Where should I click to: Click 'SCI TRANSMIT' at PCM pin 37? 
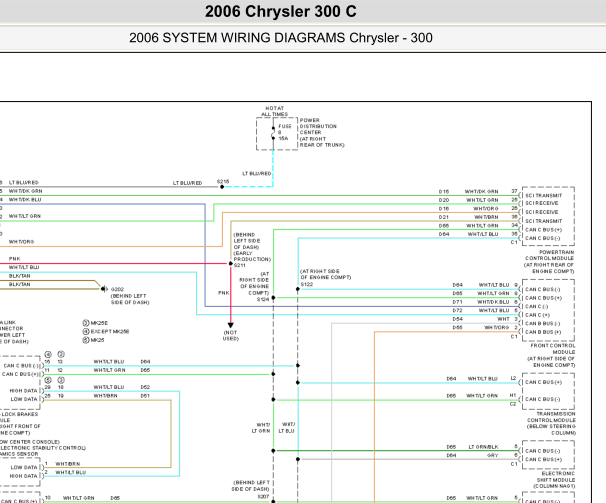543,196
